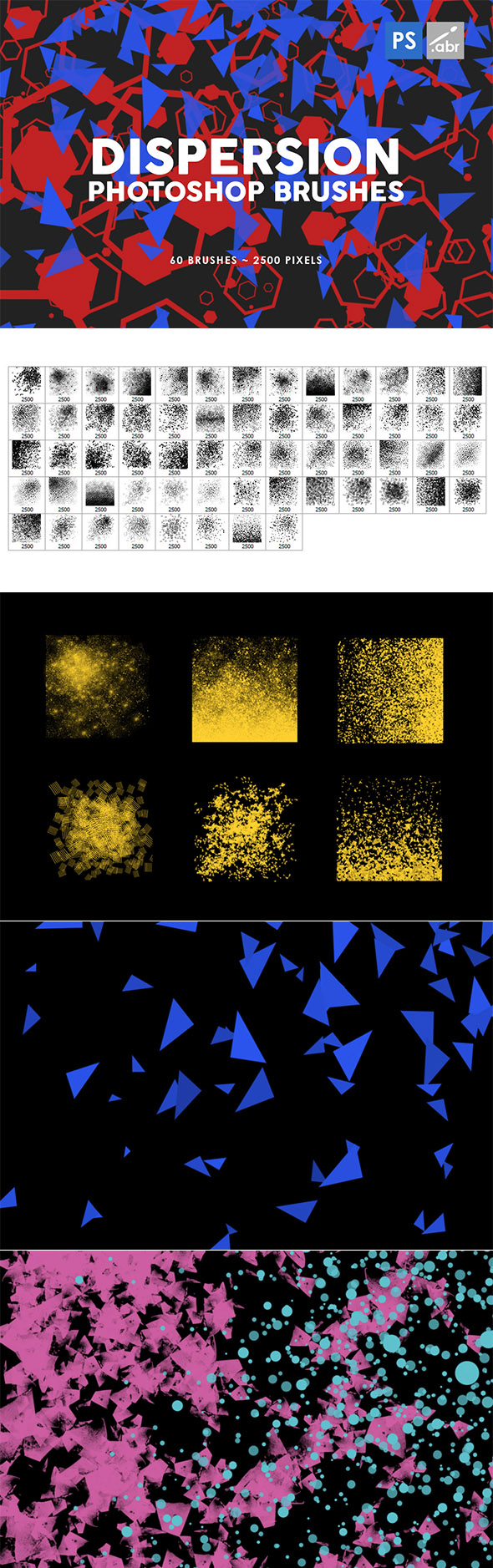Select the first brush thumbnail in grid's top row
This screenshot has width=493, height=1568.
27,385
